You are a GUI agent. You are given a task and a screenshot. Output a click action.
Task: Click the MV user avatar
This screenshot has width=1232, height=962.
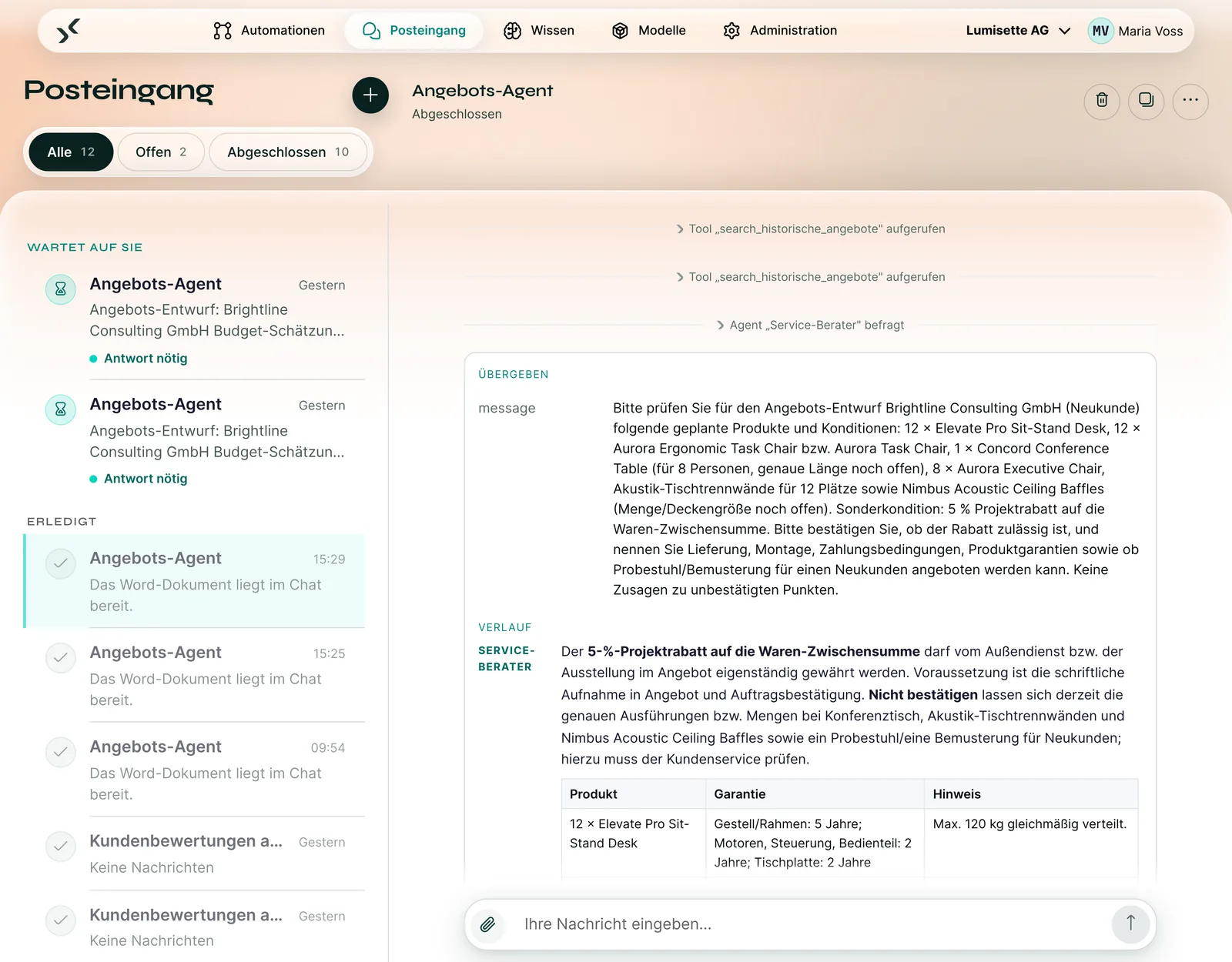pos(1100,31)
